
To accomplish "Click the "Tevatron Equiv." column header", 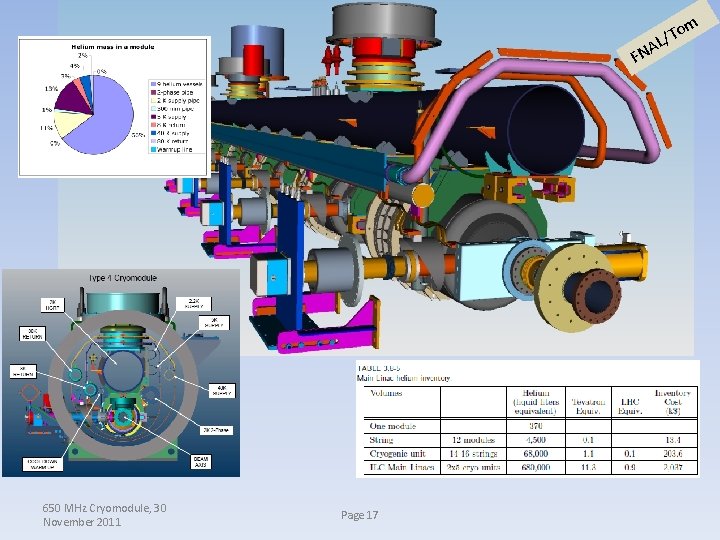I will coord(588,406).
